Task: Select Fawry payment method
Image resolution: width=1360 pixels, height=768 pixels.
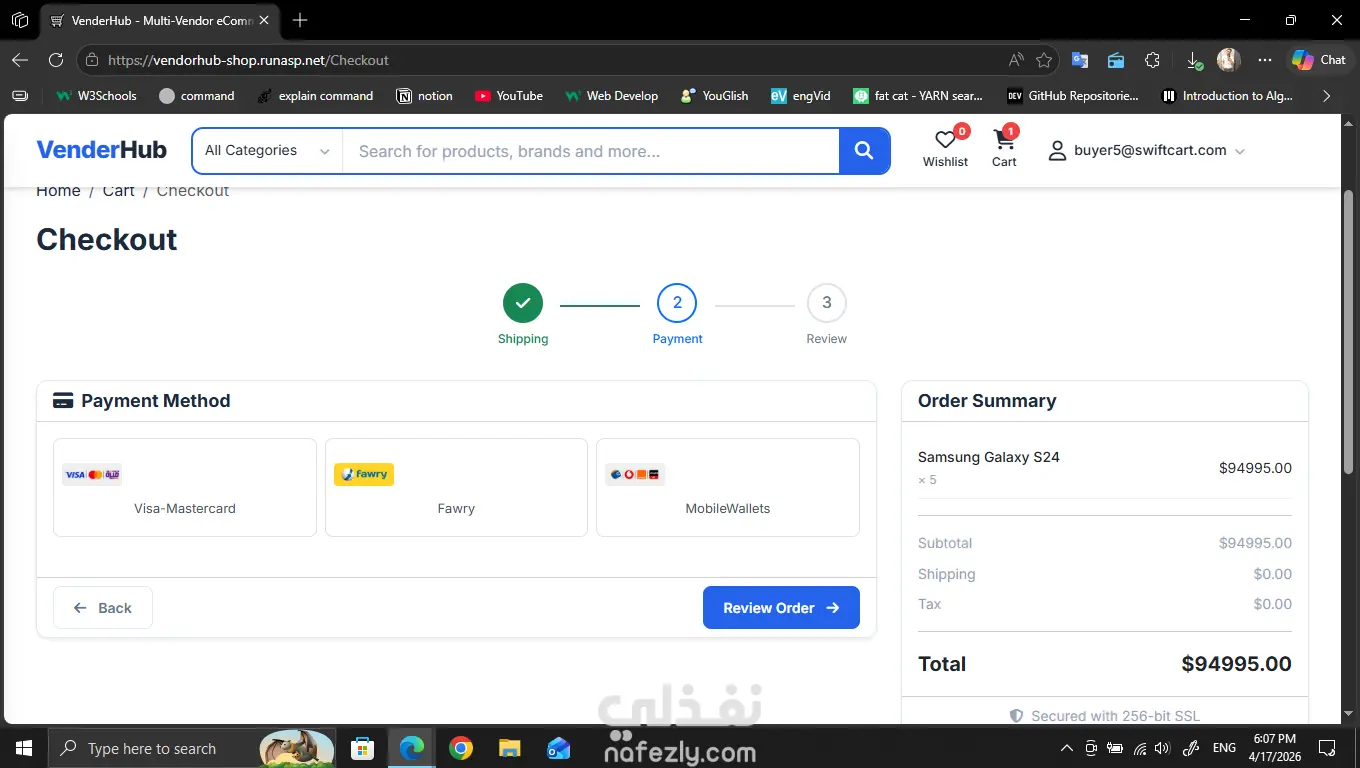Action: pyautogui.click(x=456, y=487)
